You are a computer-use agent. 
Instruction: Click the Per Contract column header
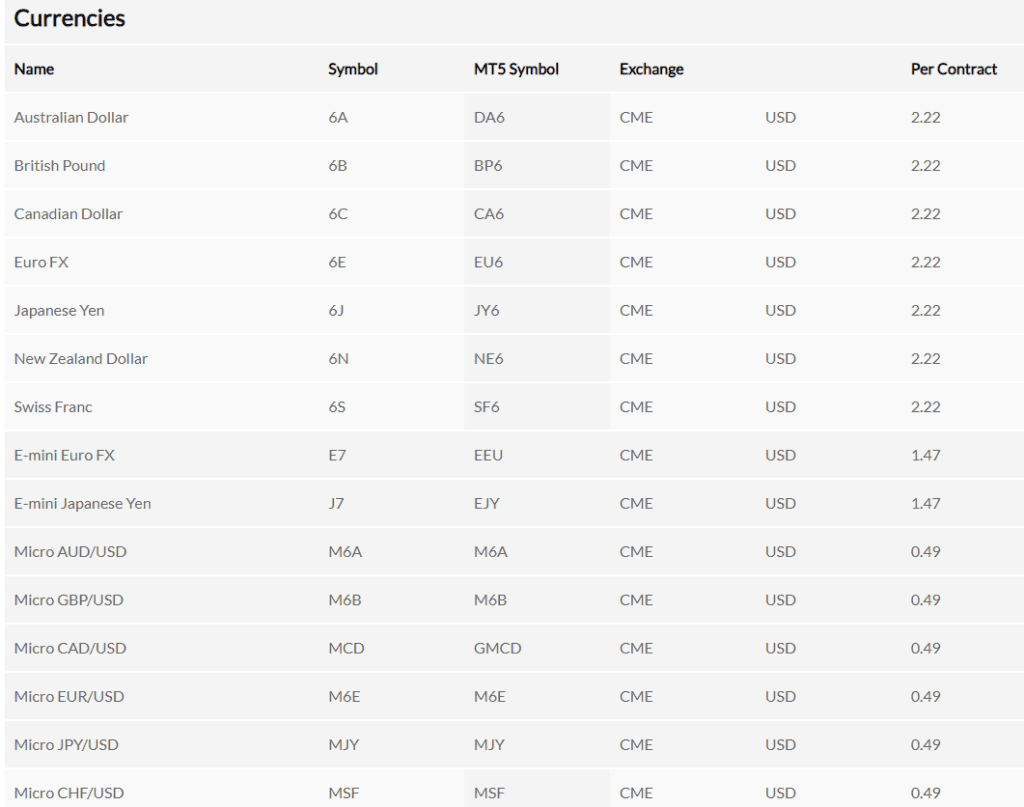[953, 69]
